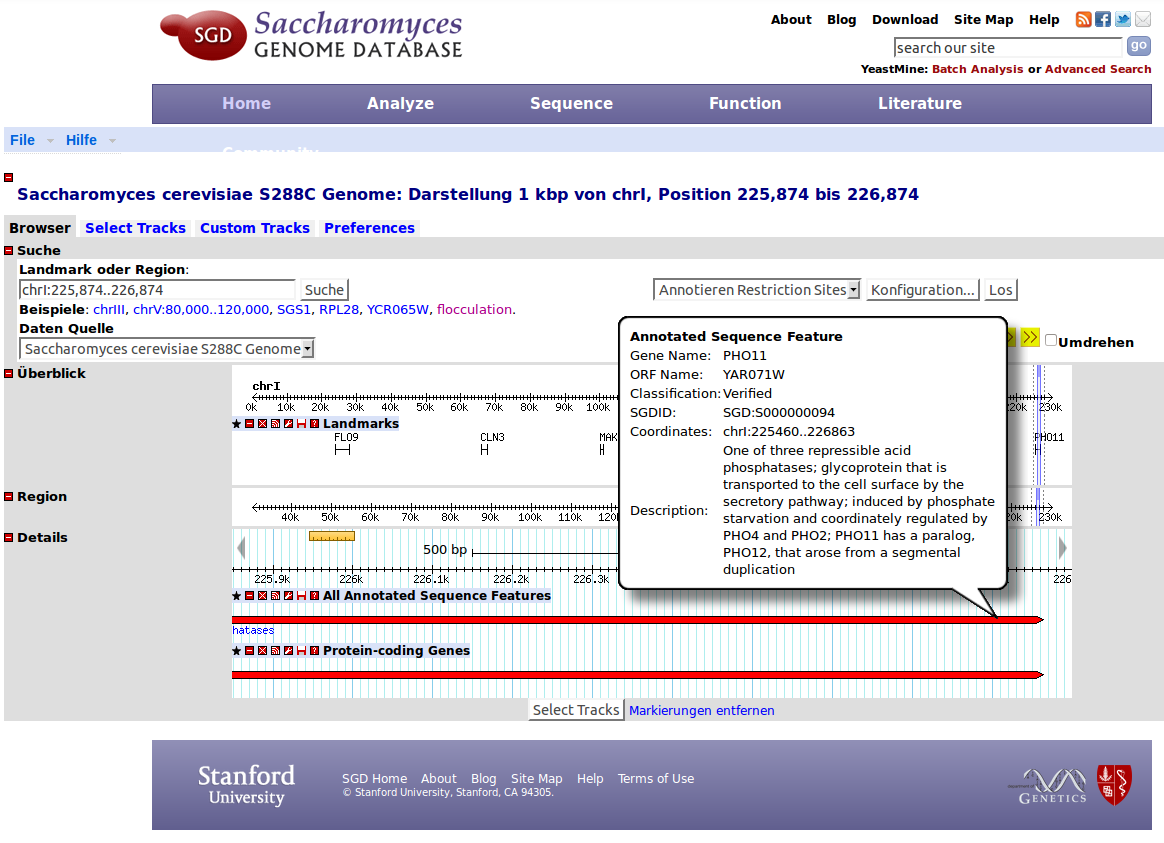Open the File menu
This screenshot has width=1164, height=843.
(22, 140)
